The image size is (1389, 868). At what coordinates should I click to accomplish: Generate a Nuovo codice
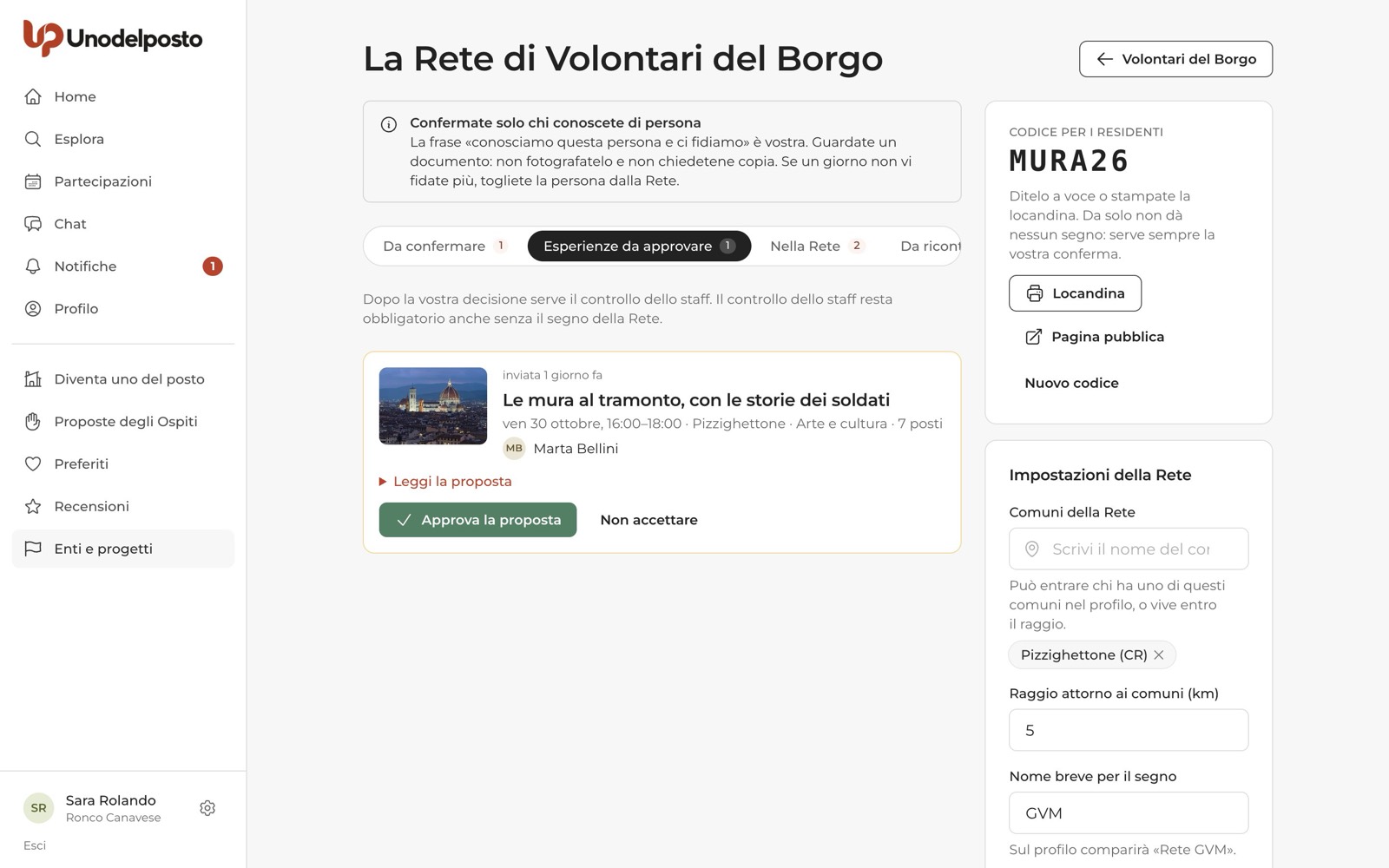point(1071,383)
